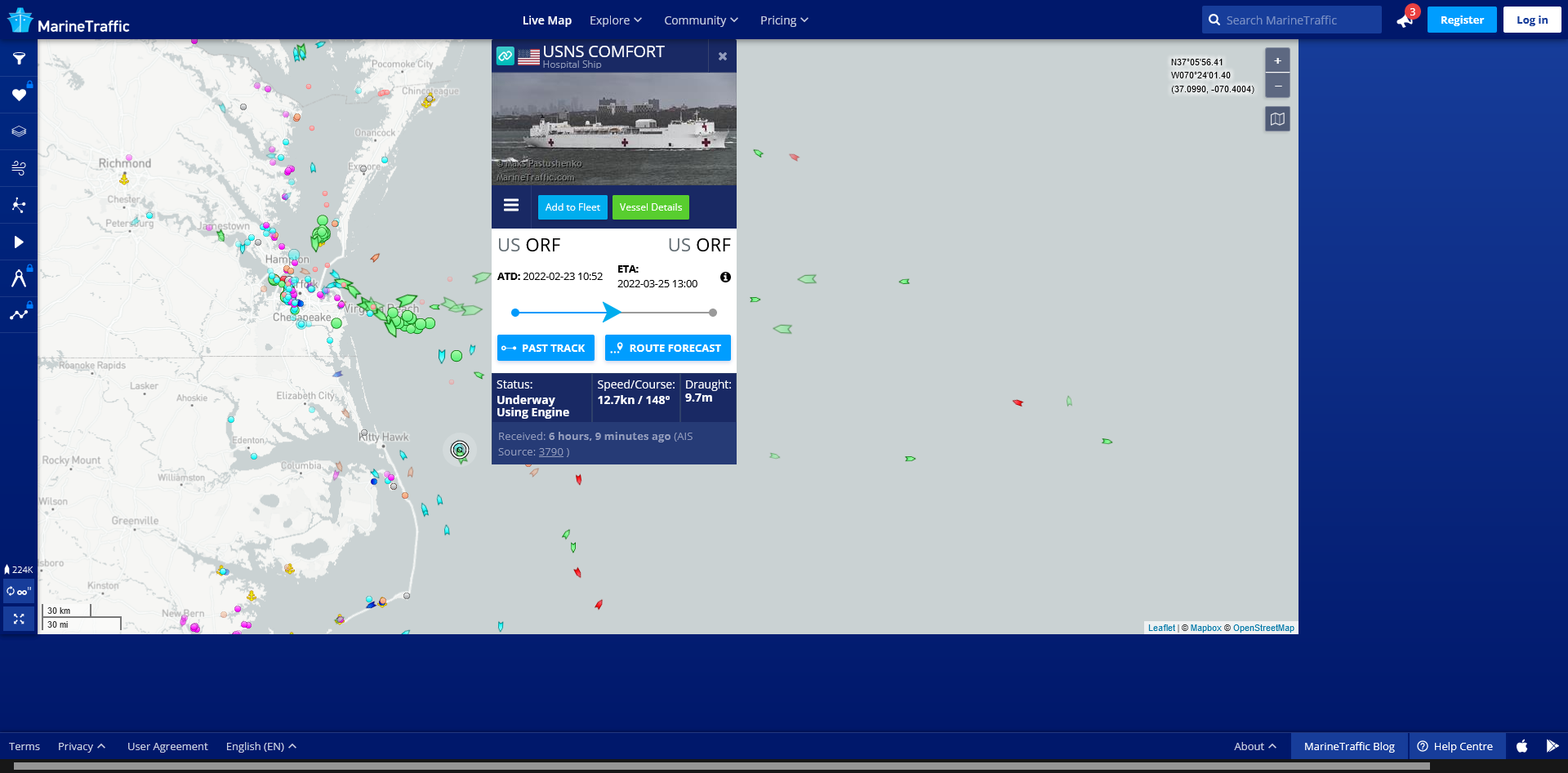The height and width of the screenshot is (773, 1568).
Task: Click the Log in button
Action: [x=1532, y=20]
